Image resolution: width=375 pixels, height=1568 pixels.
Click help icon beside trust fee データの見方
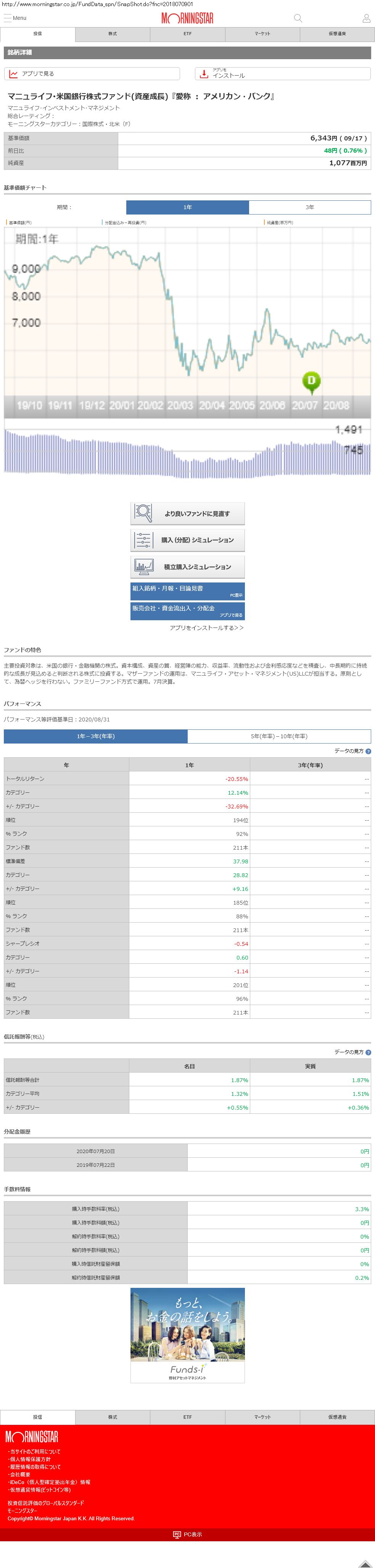tap(368, 1052)
